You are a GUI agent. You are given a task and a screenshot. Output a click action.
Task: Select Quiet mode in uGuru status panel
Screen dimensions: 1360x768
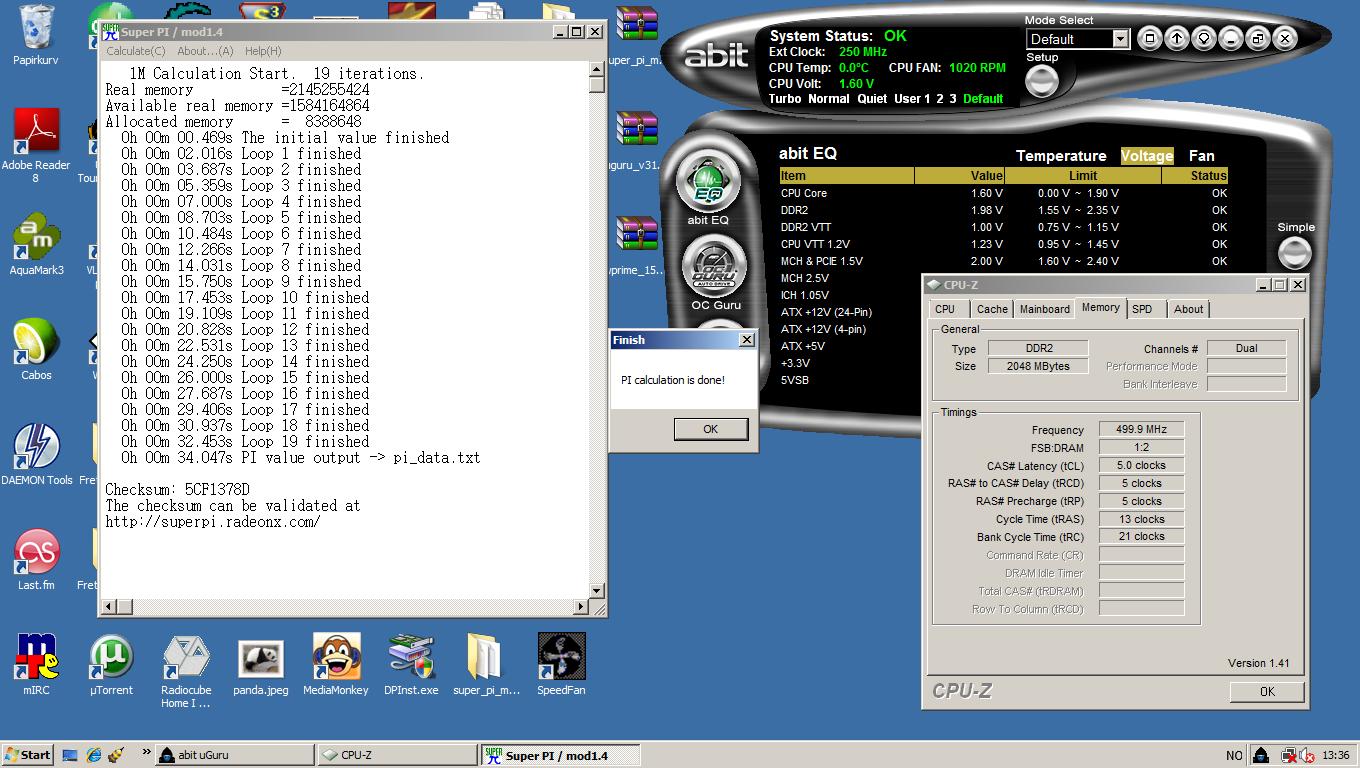click(x=872, y=99)
